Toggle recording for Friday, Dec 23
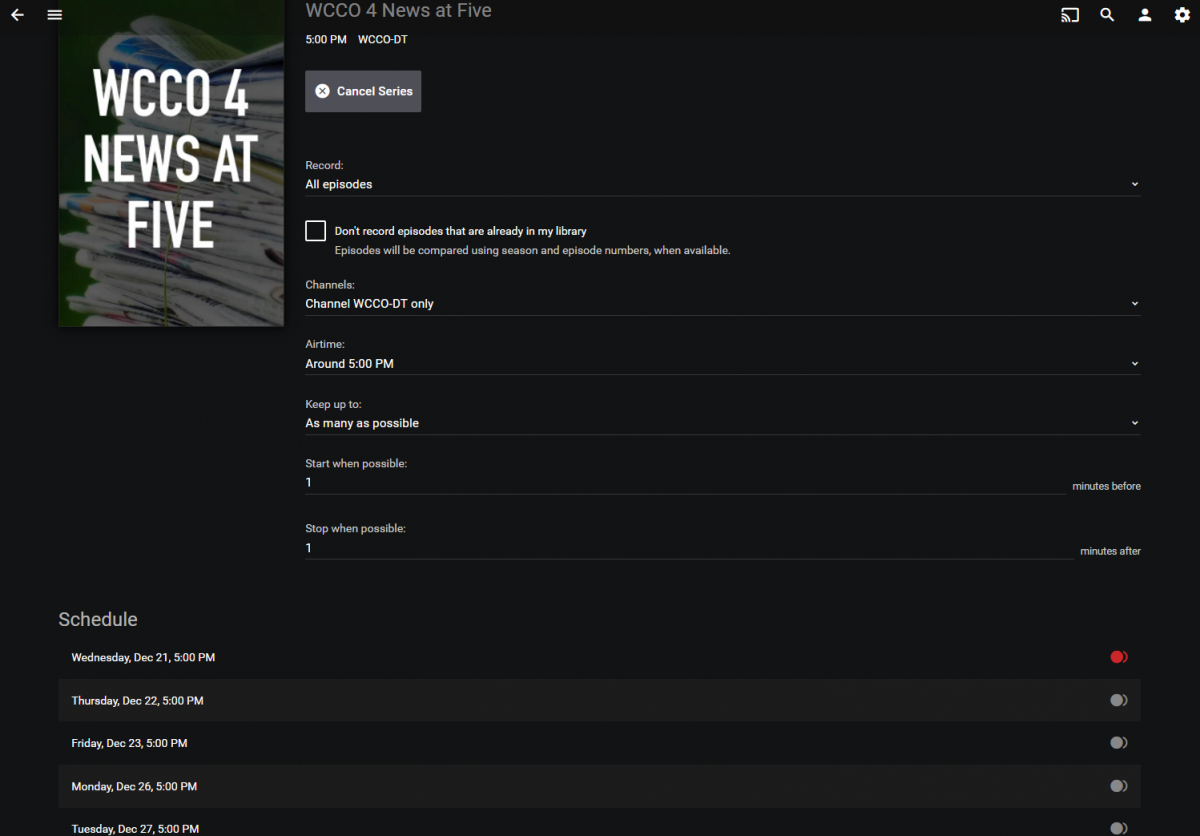The width and height of the screenshot is (1200, 836). 1119,743
